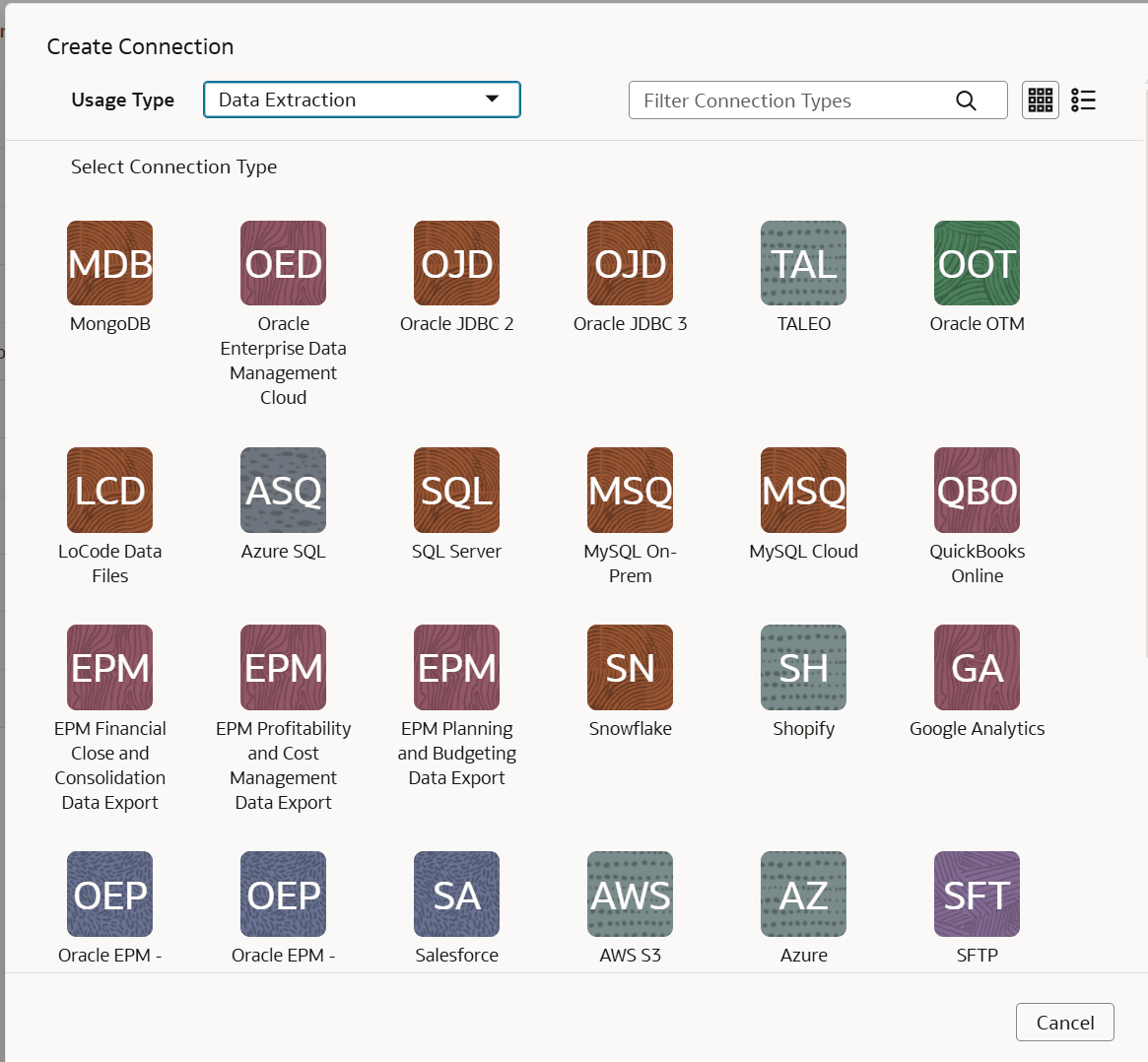This screenshot has width=1148, height=1062.
Task: Select the TALEO connection icon
Action: point(804,263)
